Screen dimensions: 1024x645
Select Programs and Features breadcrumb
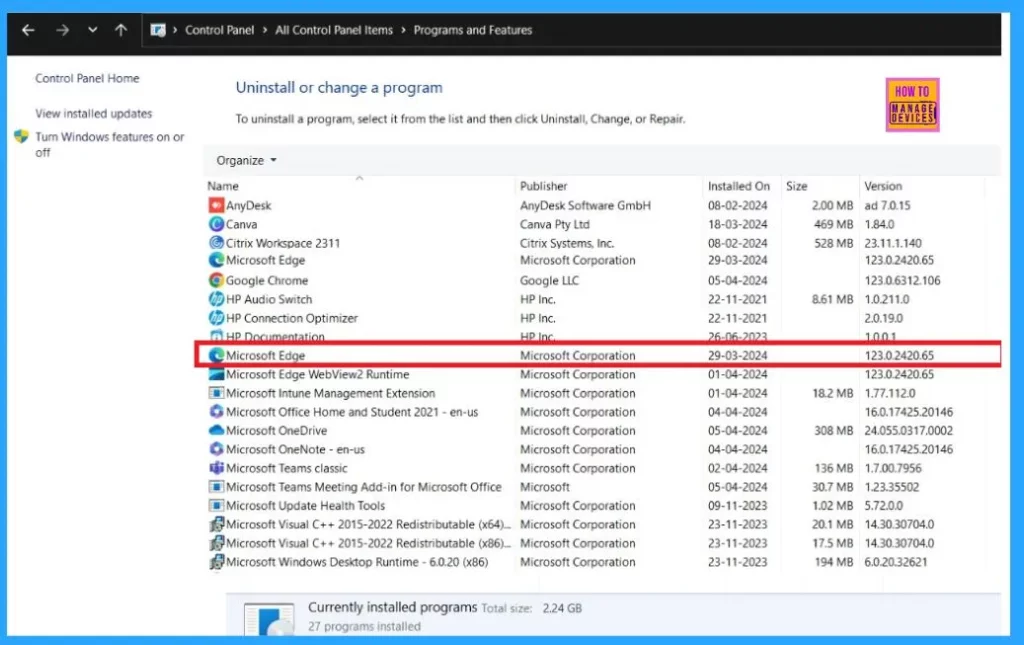click(x=473, y=30)
